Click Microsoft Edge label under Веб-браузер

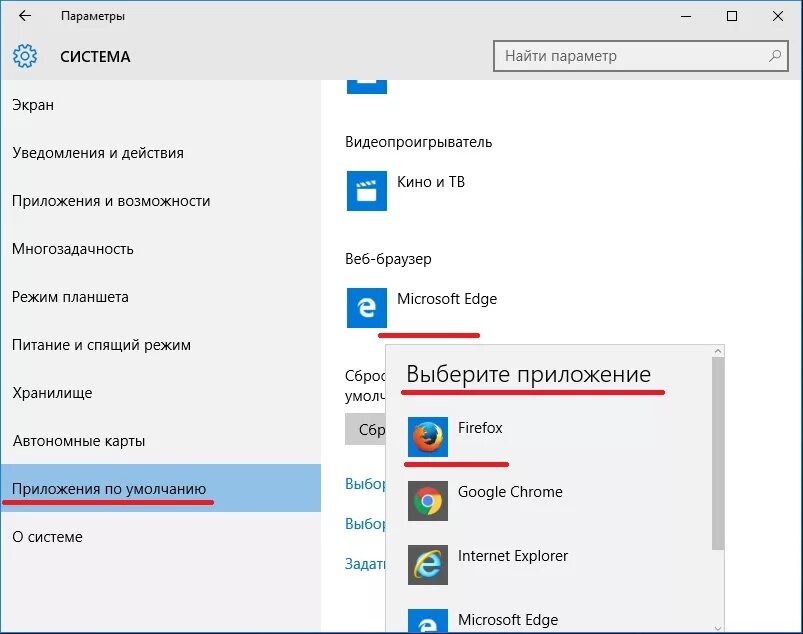[x=447, y=299]
